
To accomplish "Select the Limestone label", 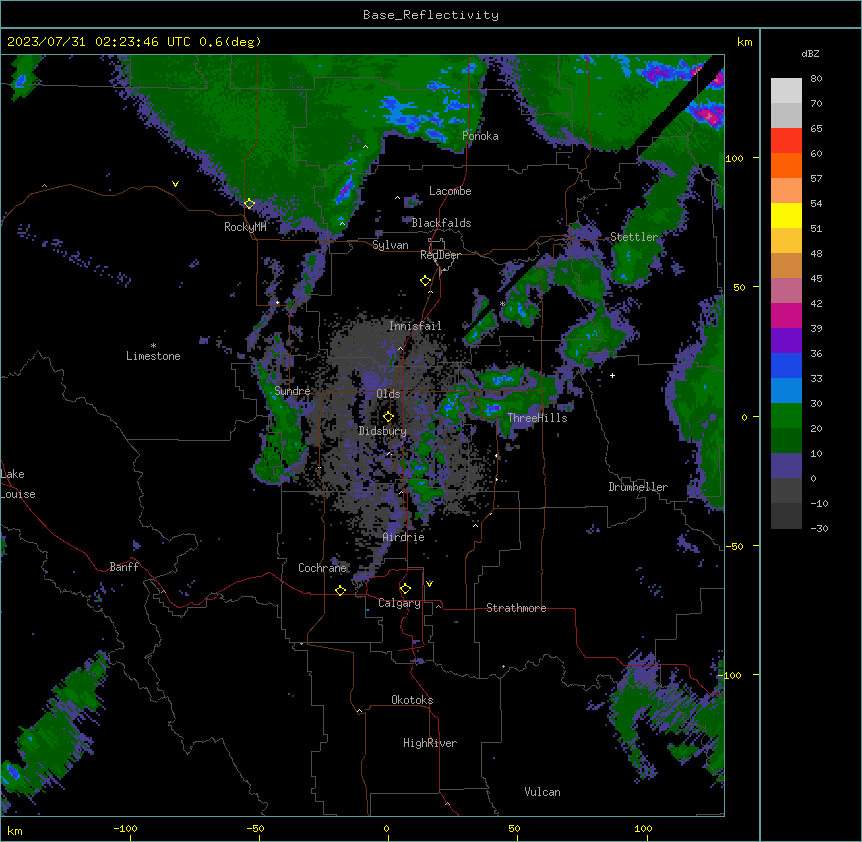I will click(x=153, y=356).
